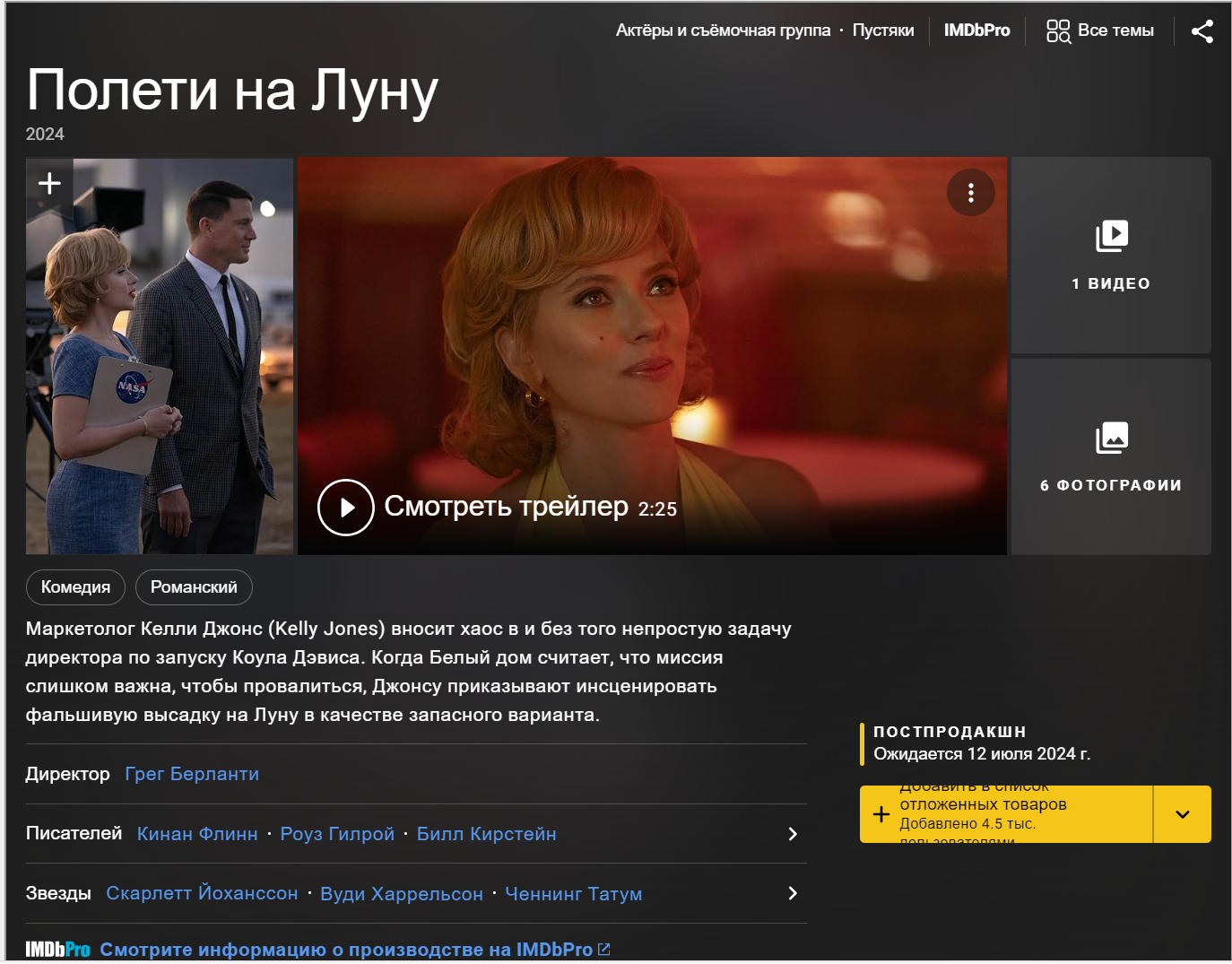
Task: Click the Смотреть трейлер text
Action: [x=506, y=507]
